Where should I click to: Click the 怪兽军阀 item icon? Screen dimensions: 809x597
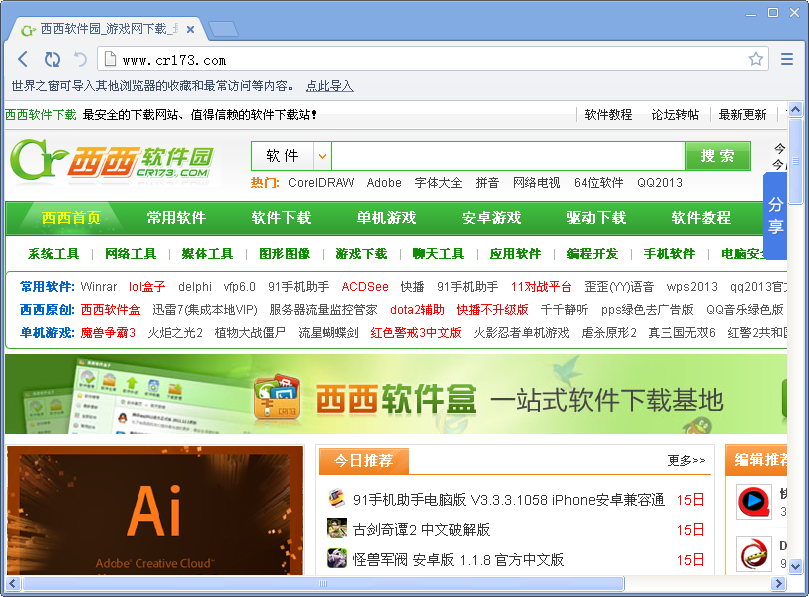pos(336,558)
